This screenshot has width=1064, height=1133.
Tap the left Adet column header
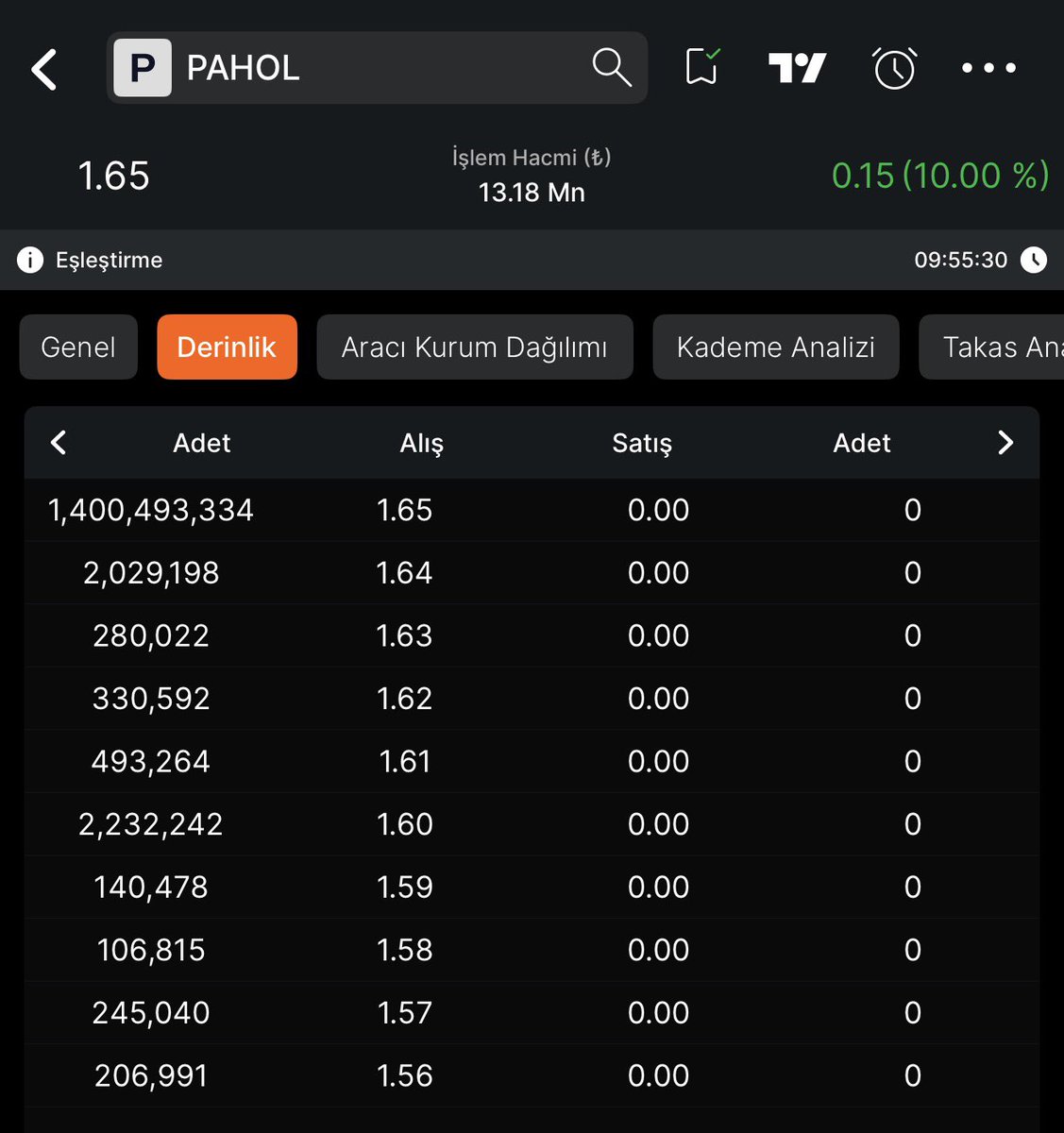202,443
